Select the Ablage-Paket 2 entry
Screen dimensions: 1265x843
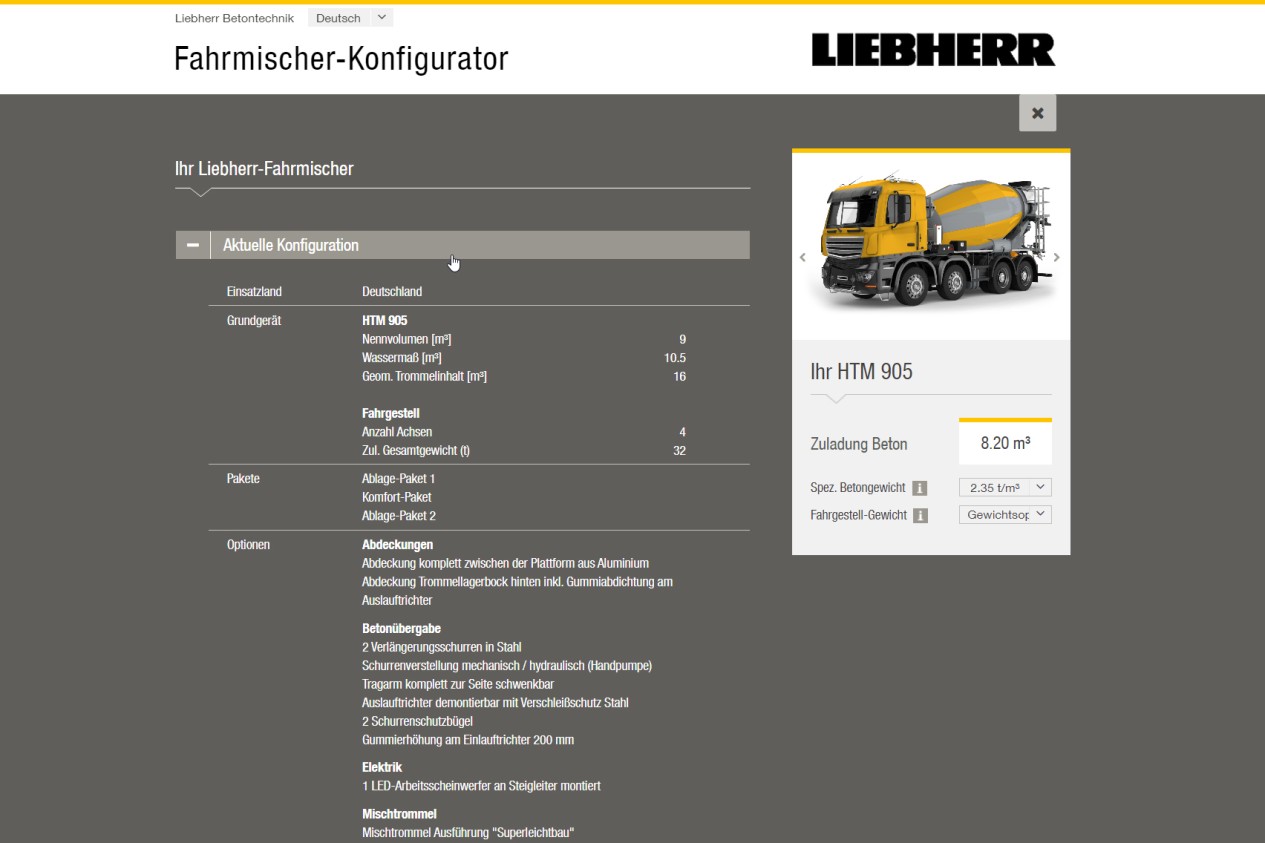point(398,516)
